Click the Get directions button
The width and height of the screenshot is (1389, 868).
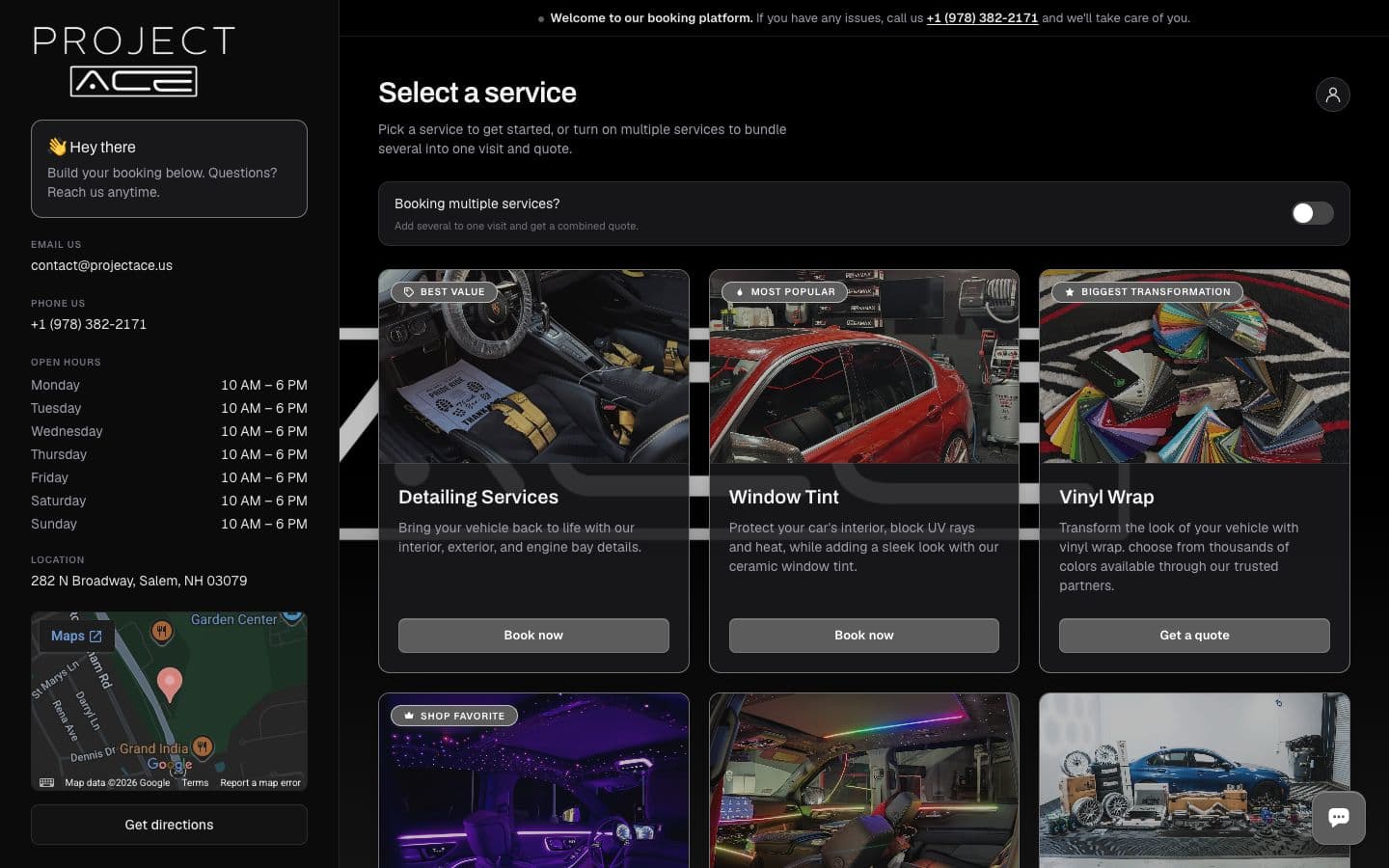[x=169, y=825]
